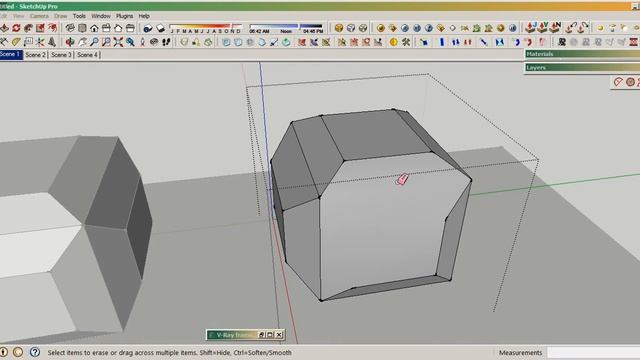The image size is (640, 360).
Task: Maximize the V-Ray frame buffer window
Action: [x=270, y=335]
